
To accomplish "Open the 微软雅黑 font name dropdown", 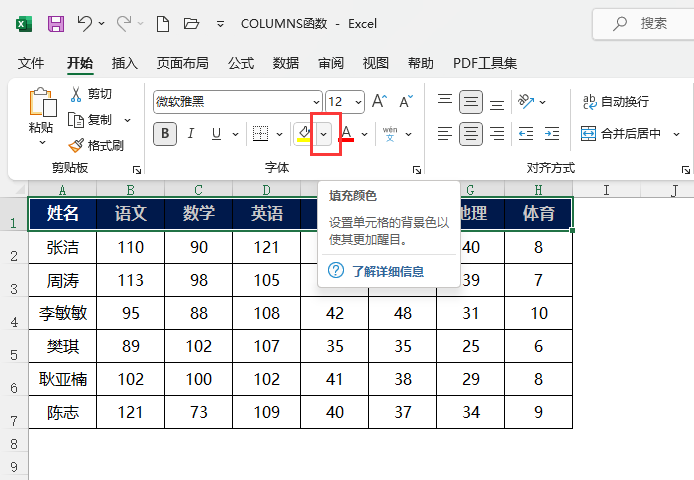I will click(x=316, y=102).
